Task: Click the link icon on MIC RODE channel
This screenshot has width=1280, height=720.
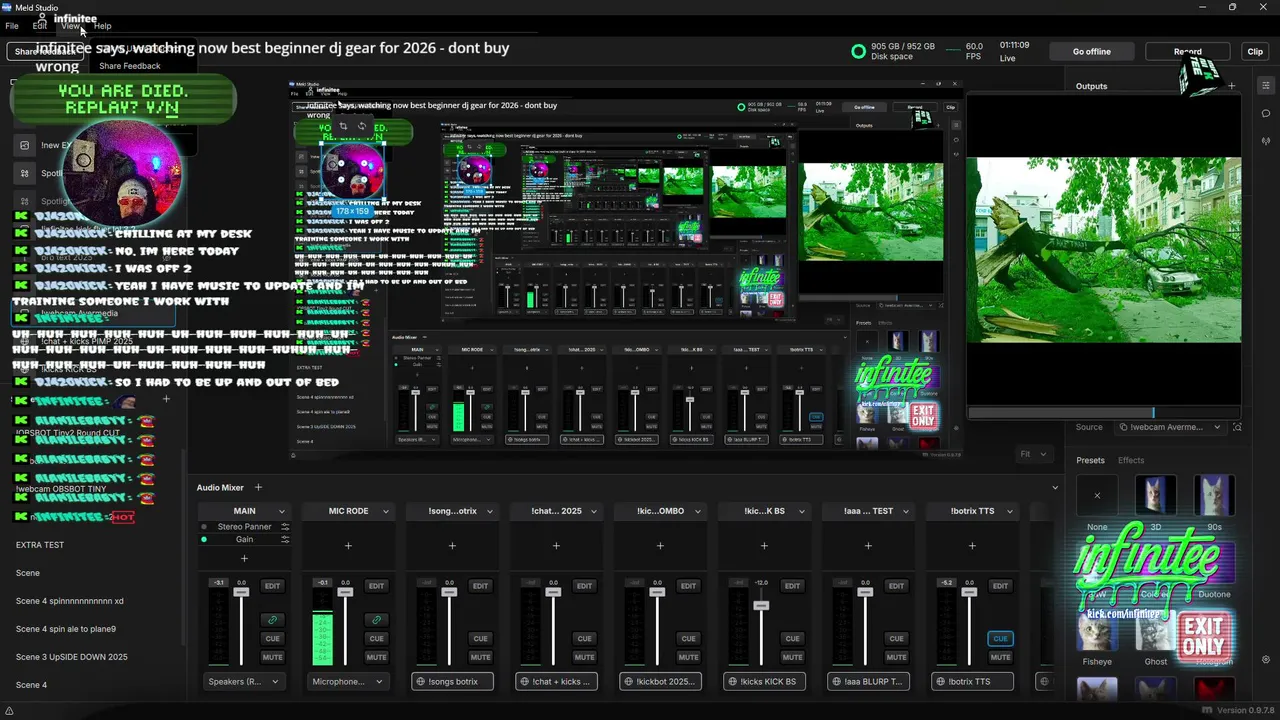Action: pos(376,620)
